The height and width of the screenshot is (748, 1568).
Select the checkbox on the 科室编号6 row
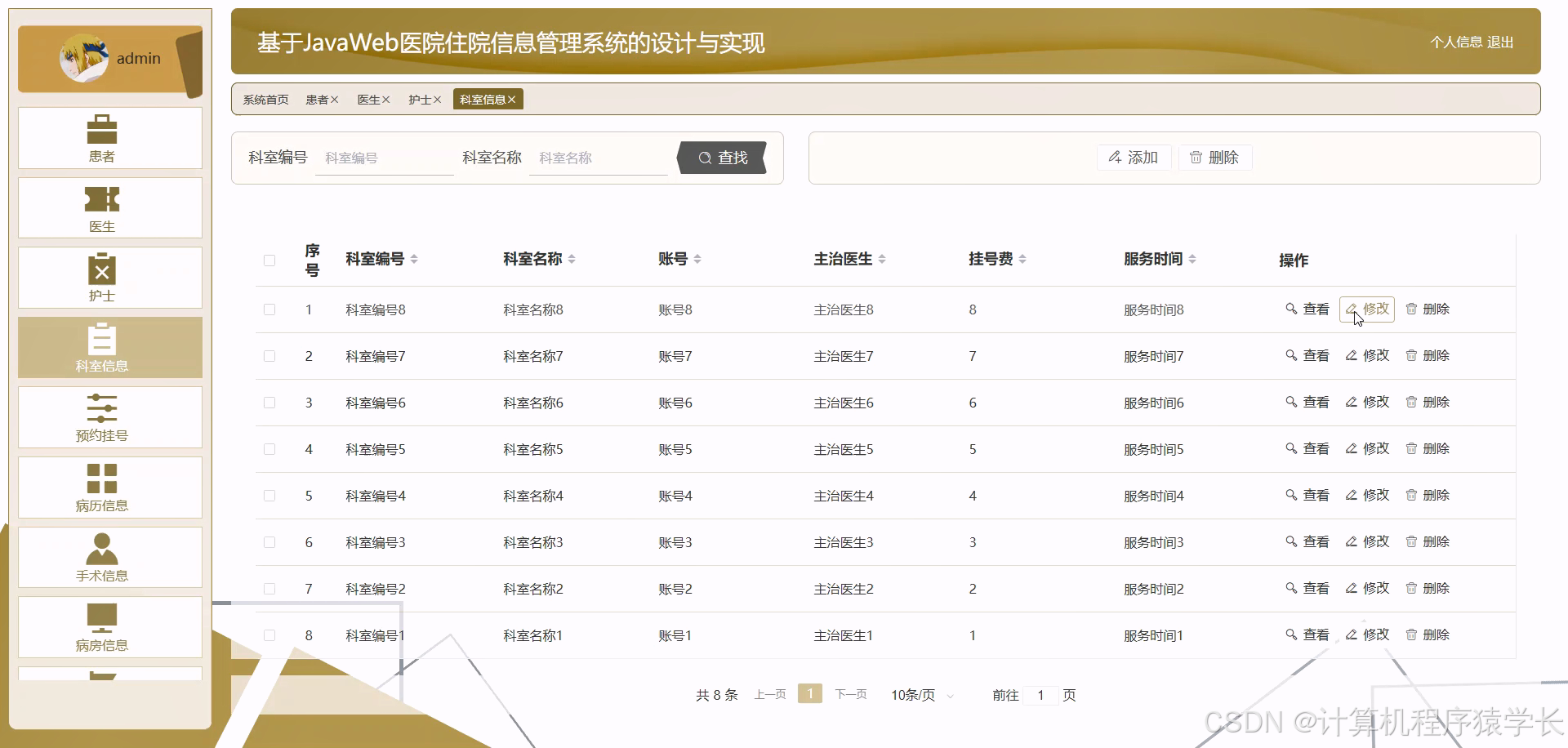click(x=269, y=402)
